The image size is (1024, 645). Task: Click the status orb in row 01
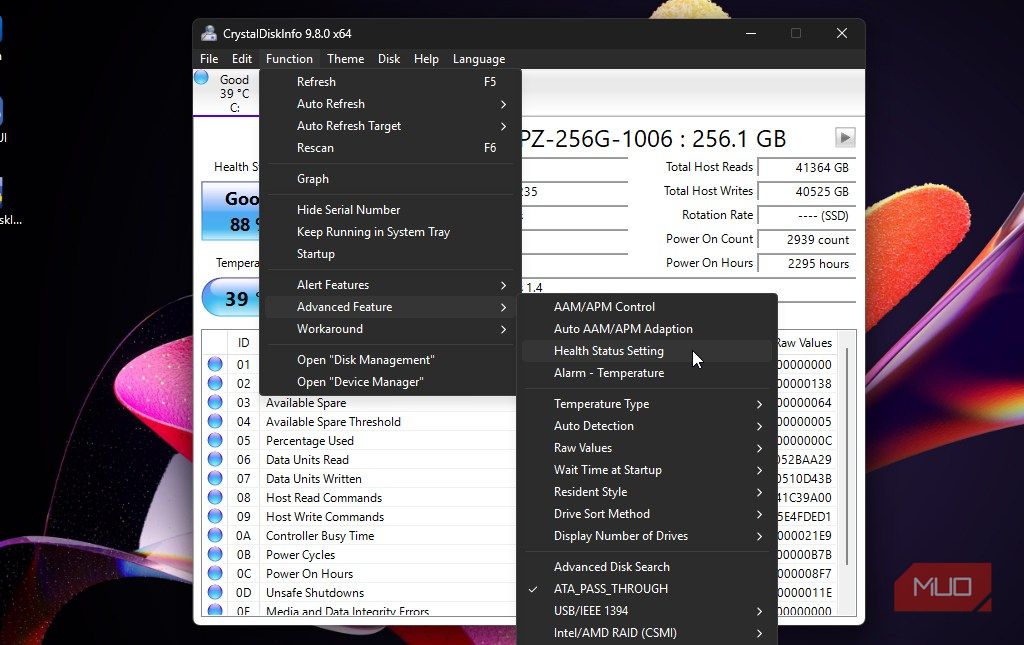(215, 364)
